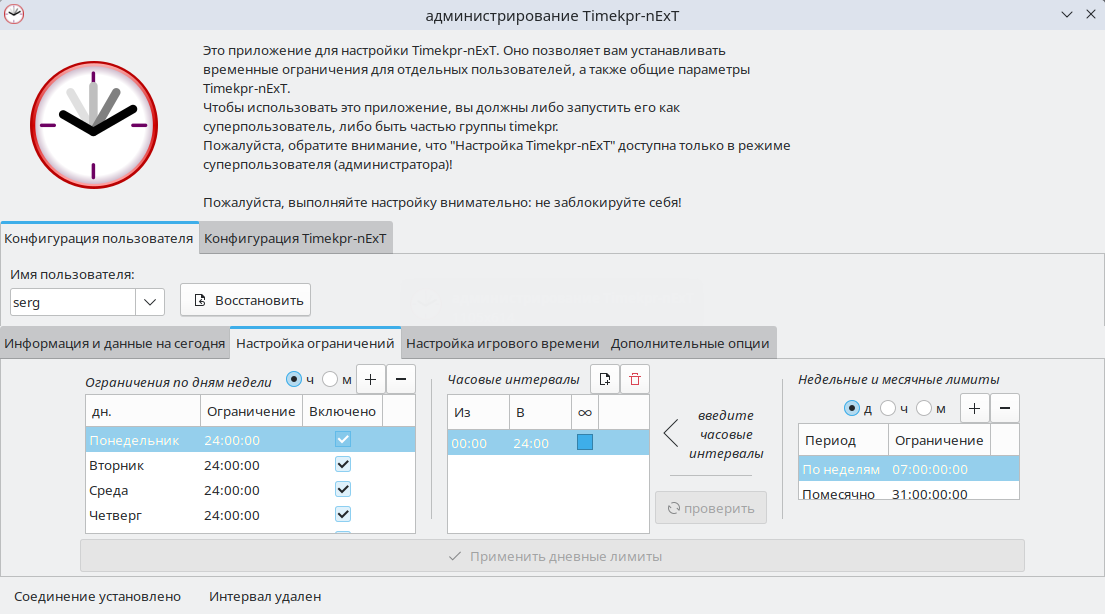
Task: Select minutes radio for weekly/monthly limits
Action: click(x=924, y=408)
